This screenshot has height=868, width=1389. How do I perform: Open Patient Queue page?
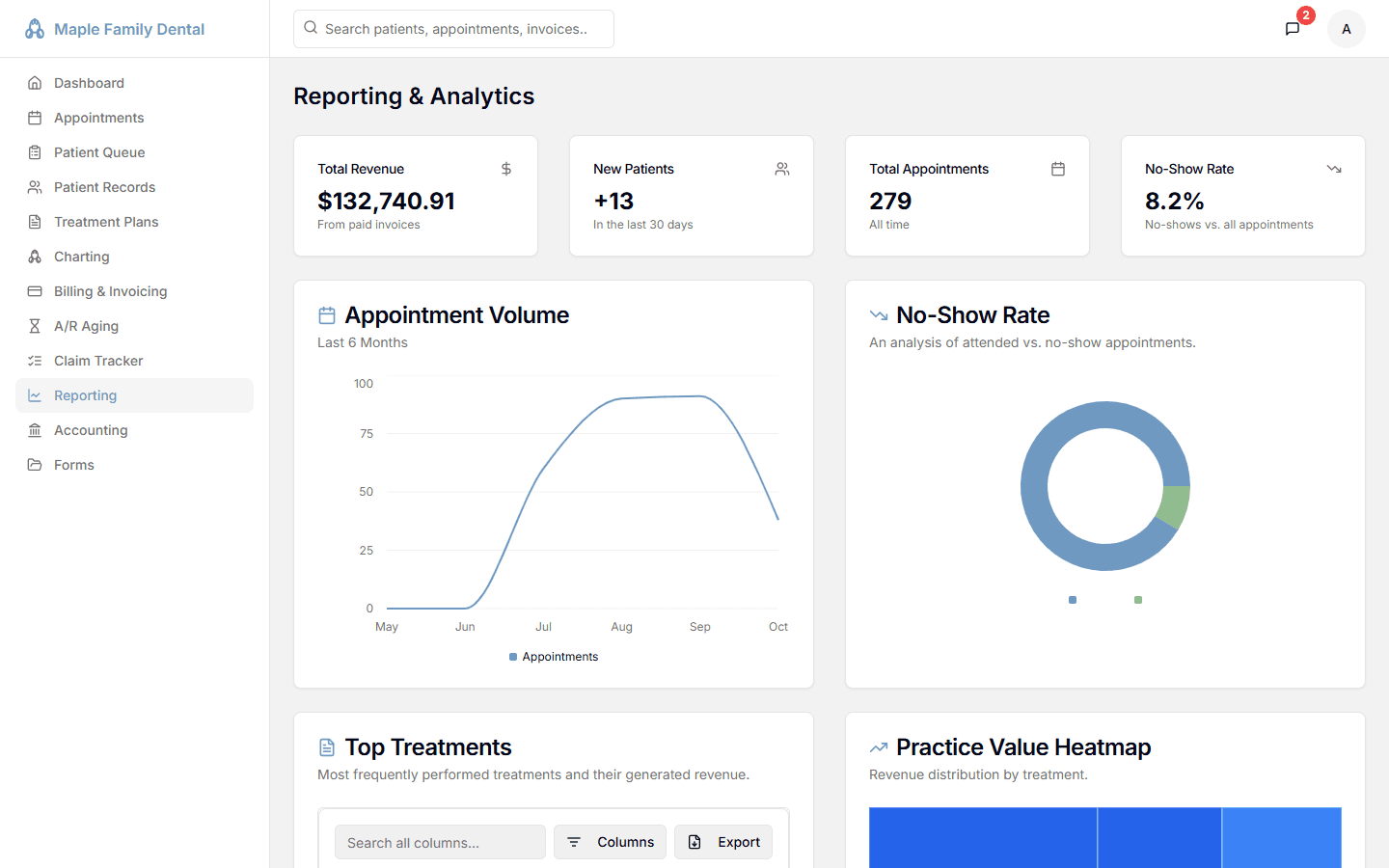pos(134,152)
